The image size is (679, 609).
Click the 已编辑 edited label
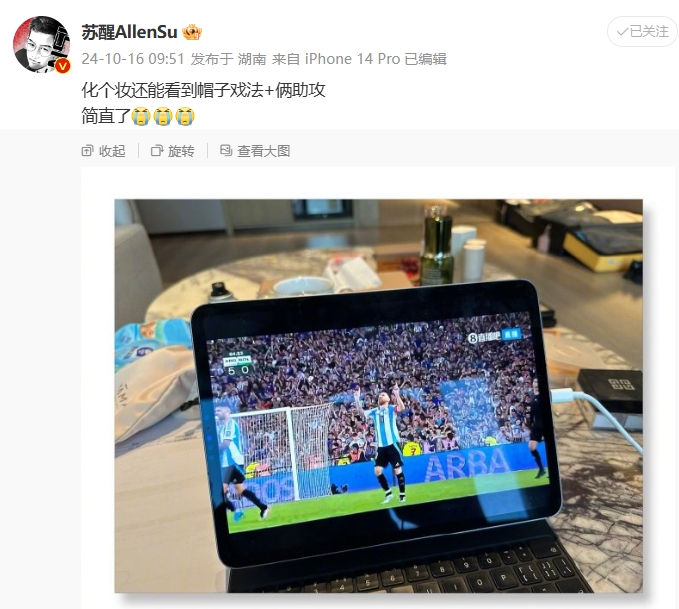pos(425,59)
